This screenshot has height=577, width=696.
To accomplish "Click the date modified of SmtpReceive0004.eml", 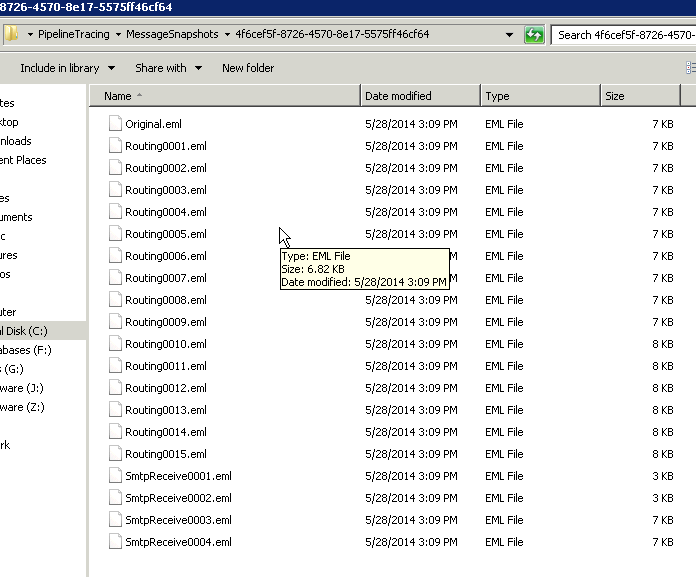I will point(411,542).
